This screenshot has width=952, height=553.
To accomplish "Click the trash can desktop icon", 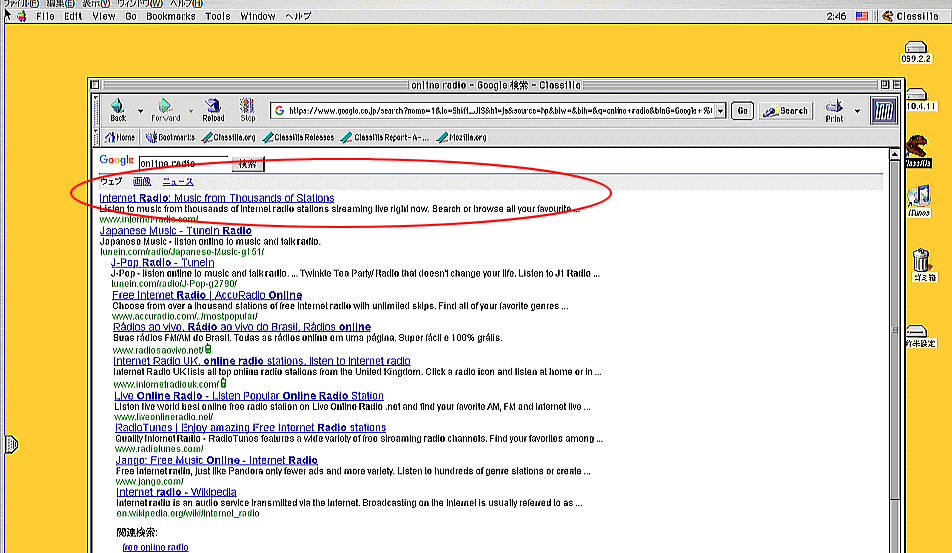I will tap(919, 262).
